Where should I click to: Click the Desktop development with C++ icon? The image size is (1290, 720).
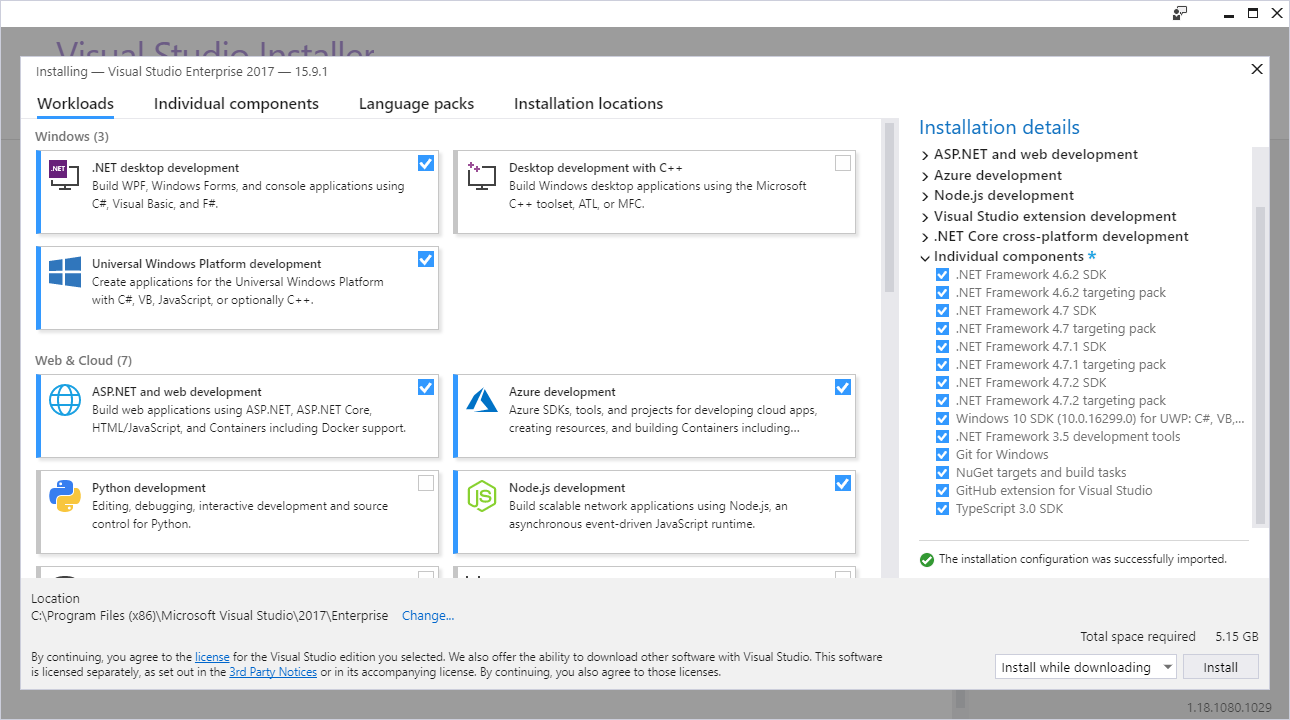coord(481,175)
